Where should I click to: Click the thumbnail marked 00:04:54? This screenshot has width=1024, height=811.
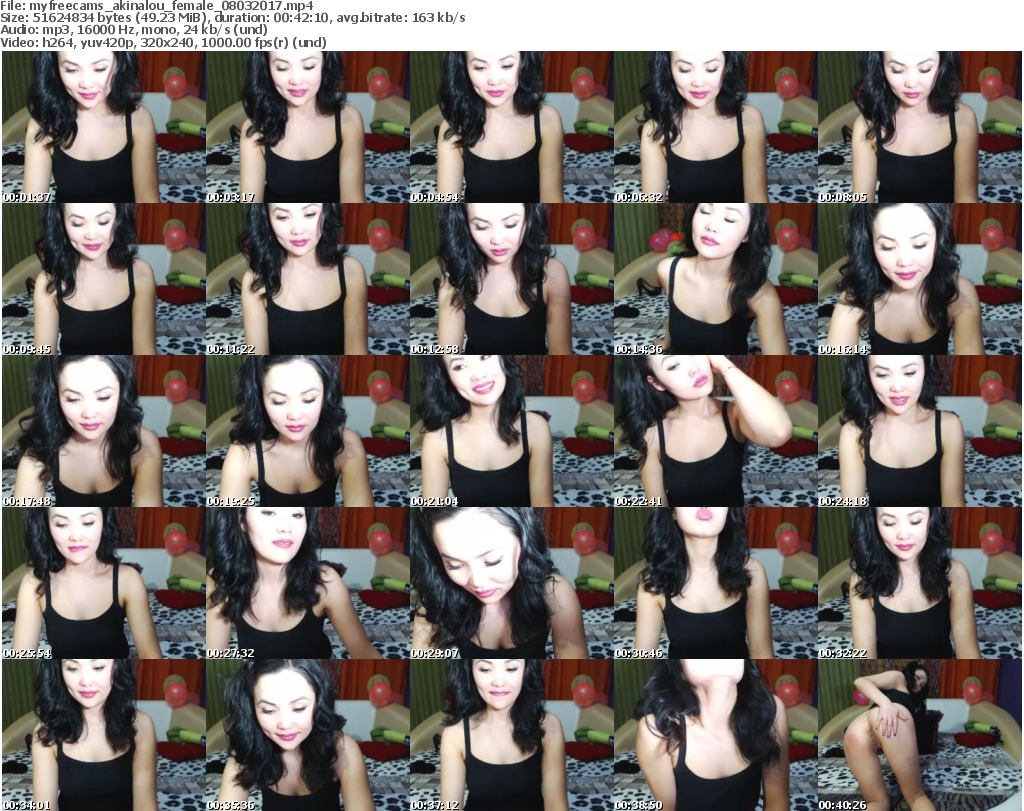(511, 127)
